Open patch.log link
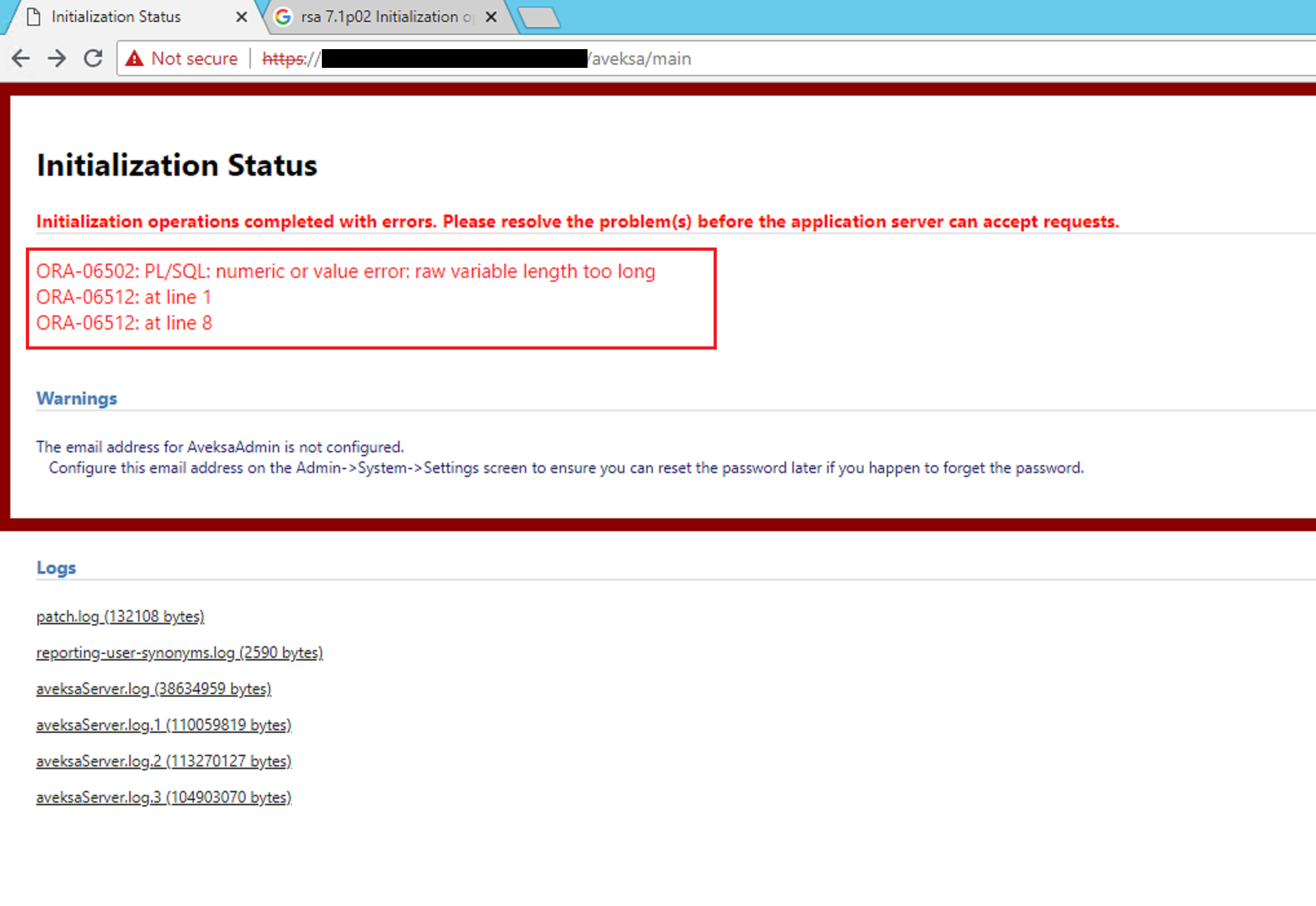1316x906 pixels. (x=120, y=616)
